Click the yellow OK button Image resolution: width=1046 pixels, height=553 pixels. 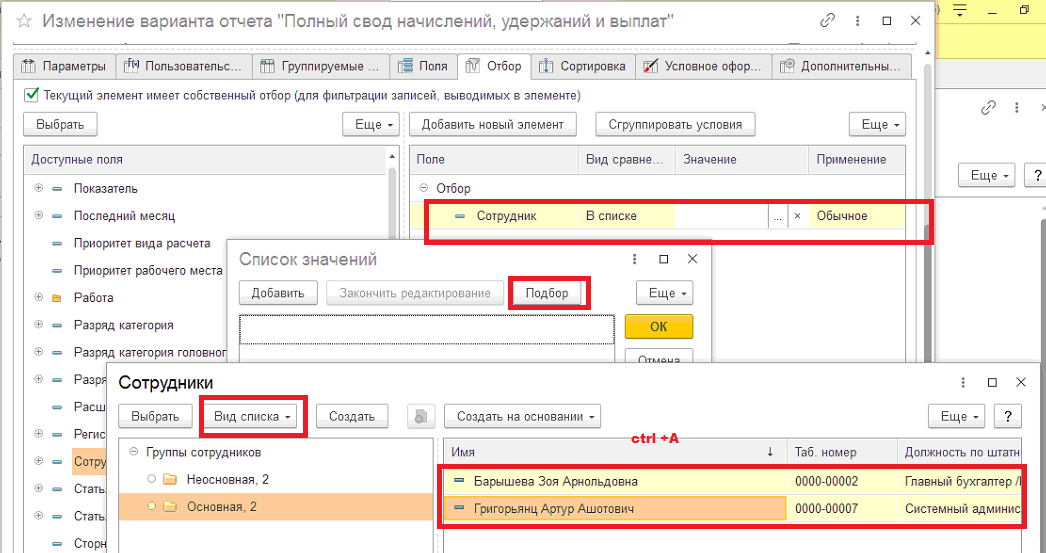coord(659,327)
